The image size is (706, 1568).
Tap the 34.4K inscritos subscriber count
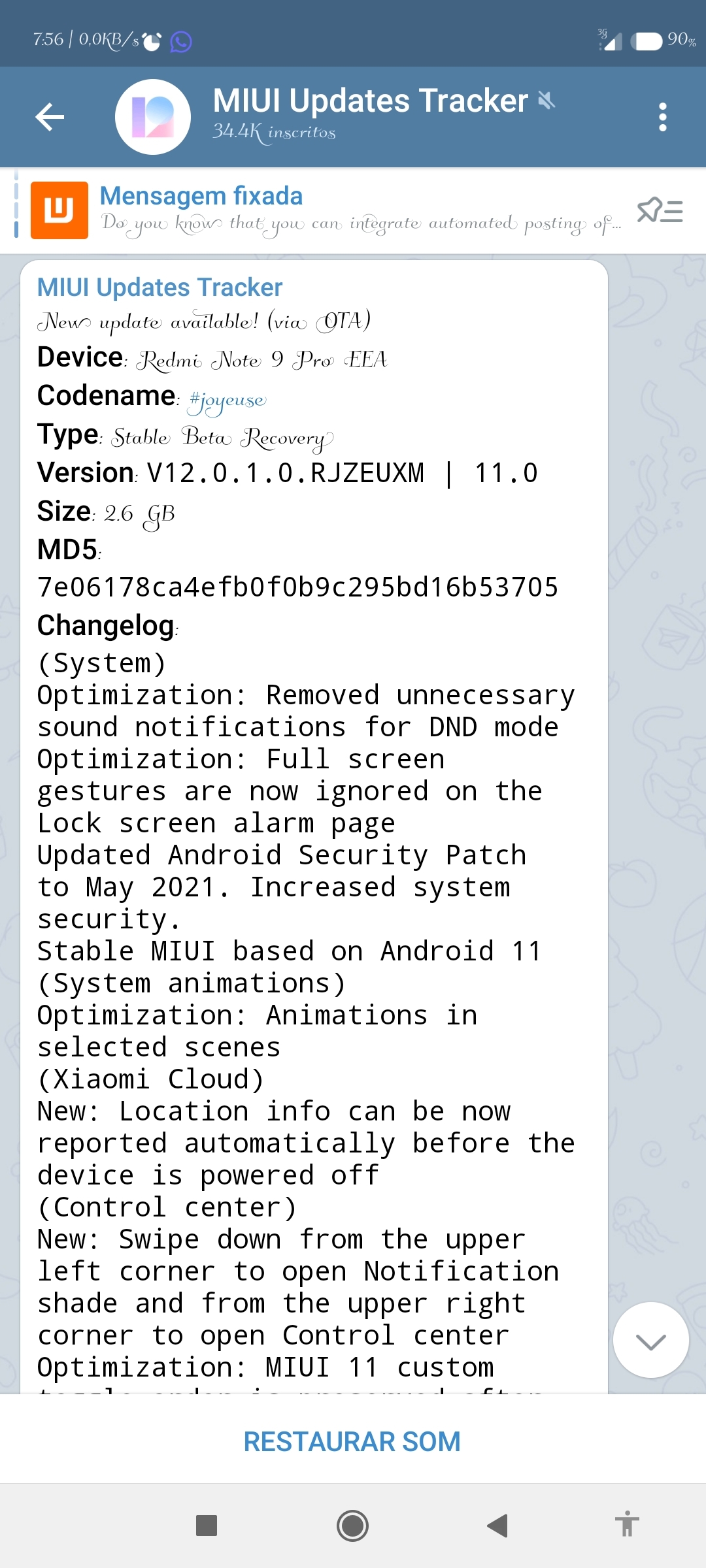(274, 133)
